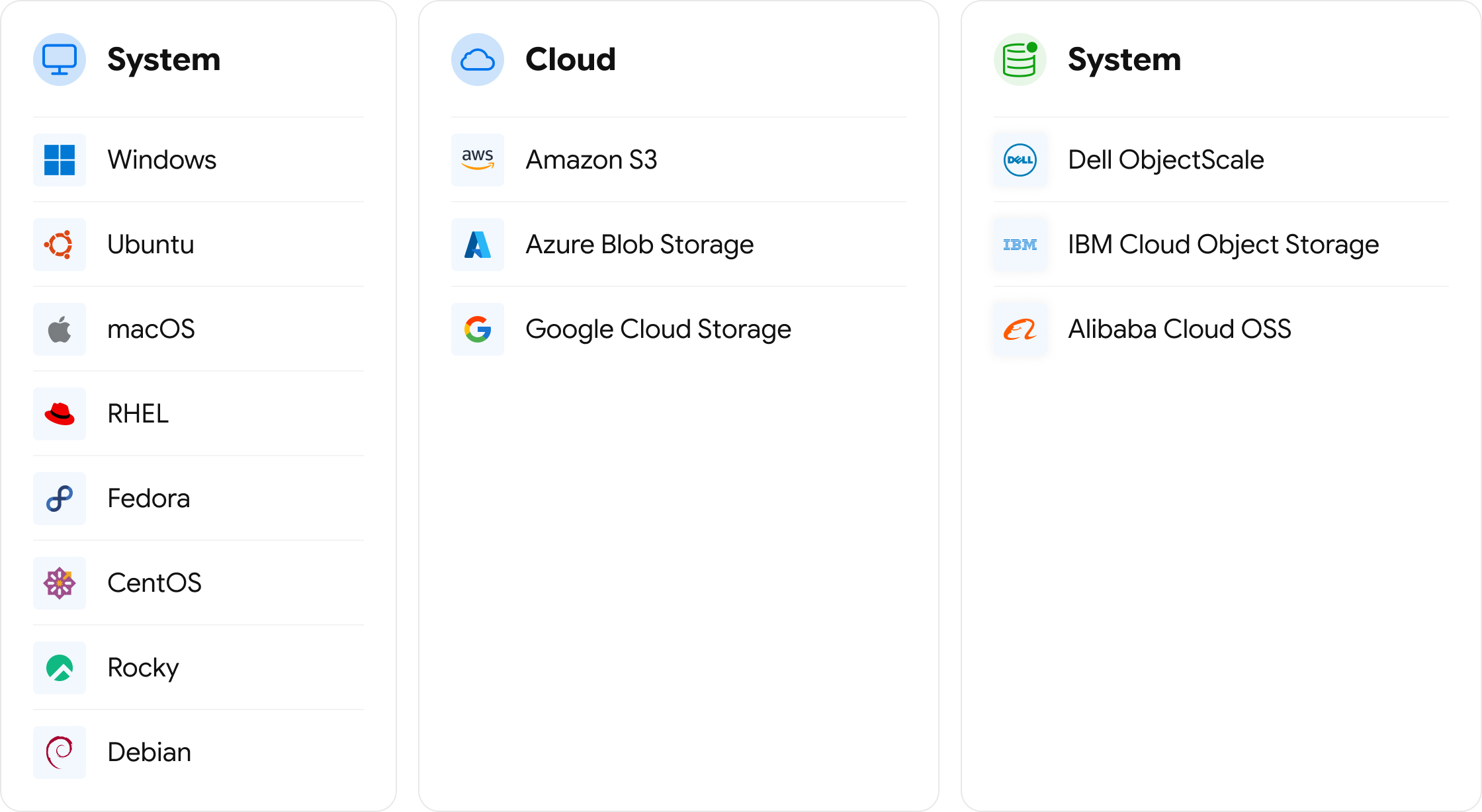This screenshot has width=1482, height=812.
Task: Click the Windows logo icon
Action: pyautogui.click(x=60, y=160)
